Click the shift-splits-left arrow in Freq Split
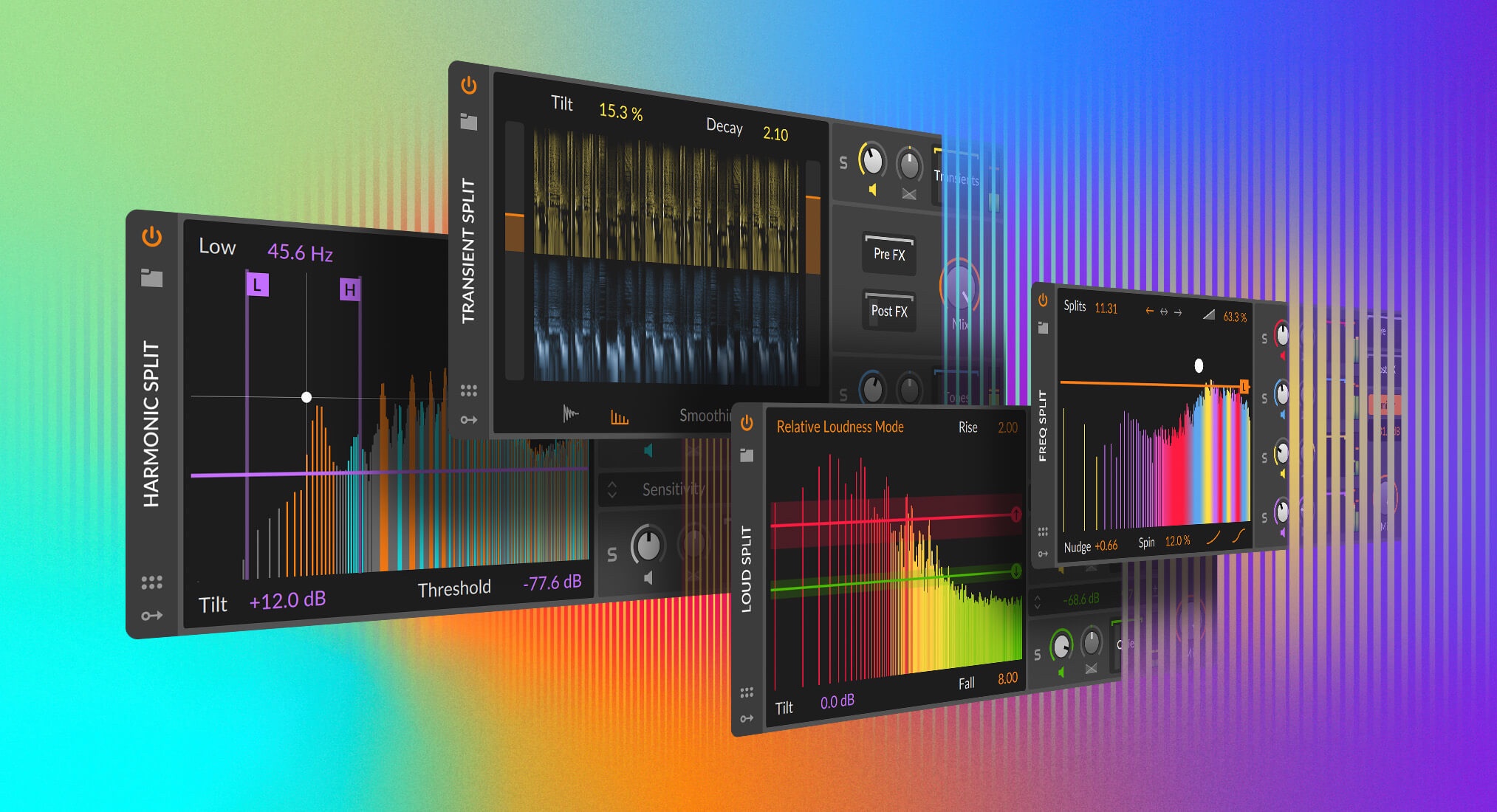This screenshot has width=1497, height=812. coord(1149,310)
